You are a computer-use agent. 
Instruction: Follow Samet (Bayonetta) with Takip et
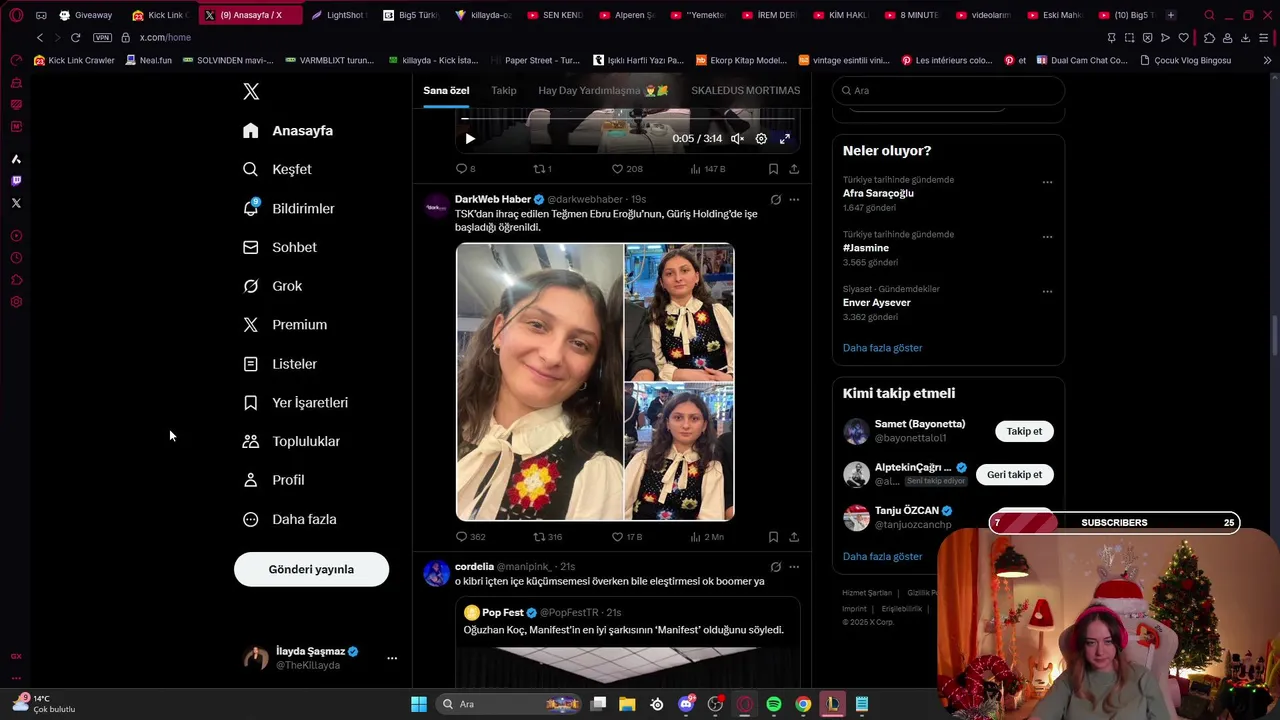click(1024, 431)
